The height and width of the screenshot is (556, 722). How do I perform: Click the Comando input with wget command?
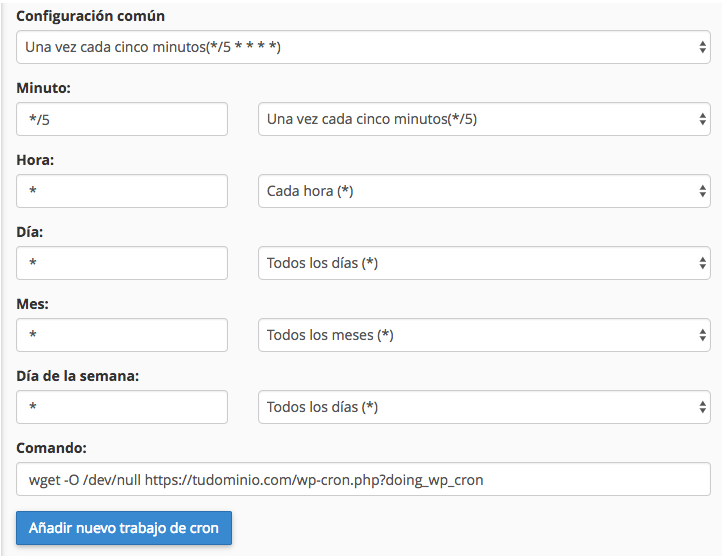[363, 479]
